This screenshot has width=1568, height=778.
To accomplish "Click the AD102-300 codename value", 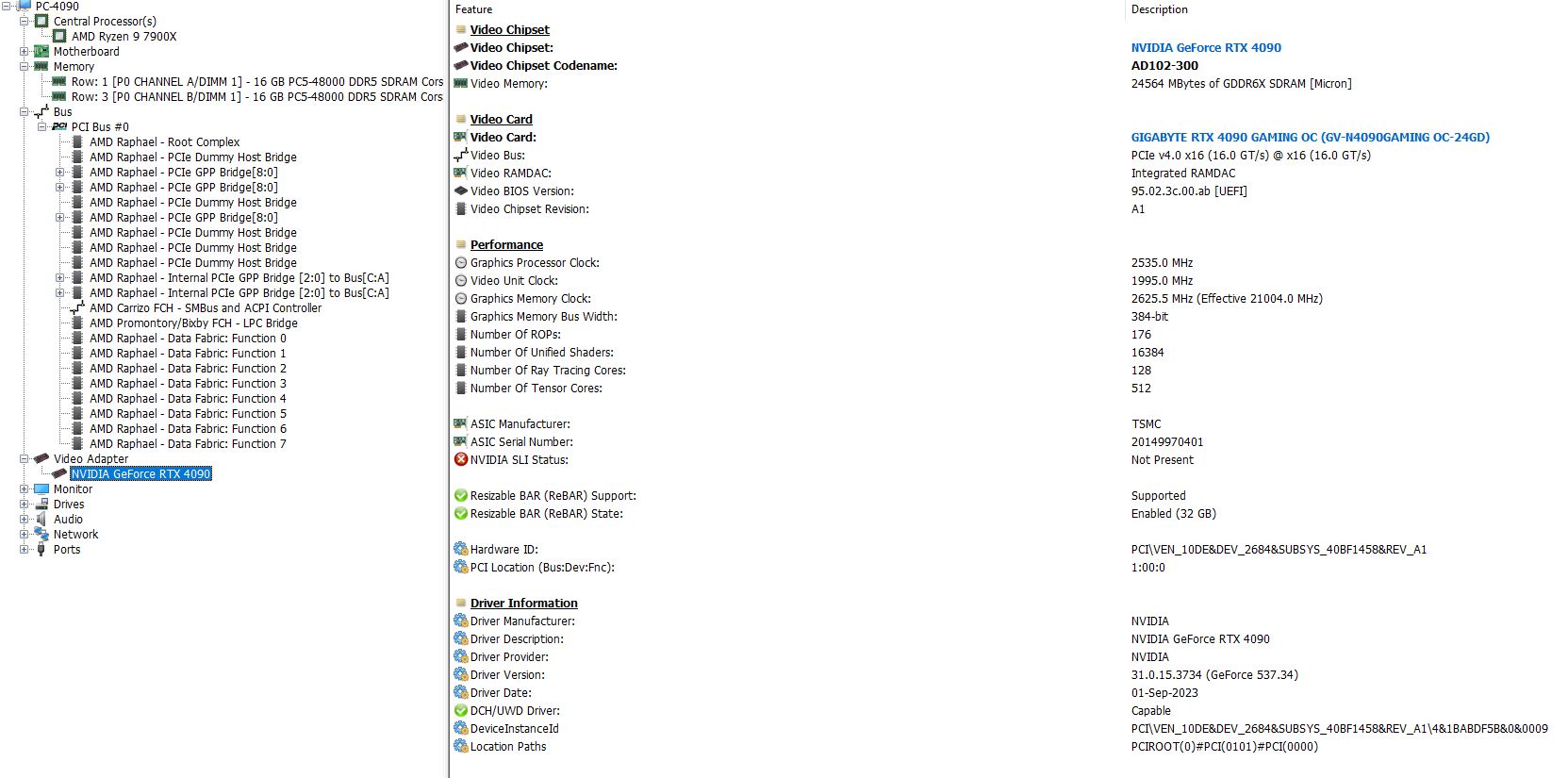I will coord(1164,65).
